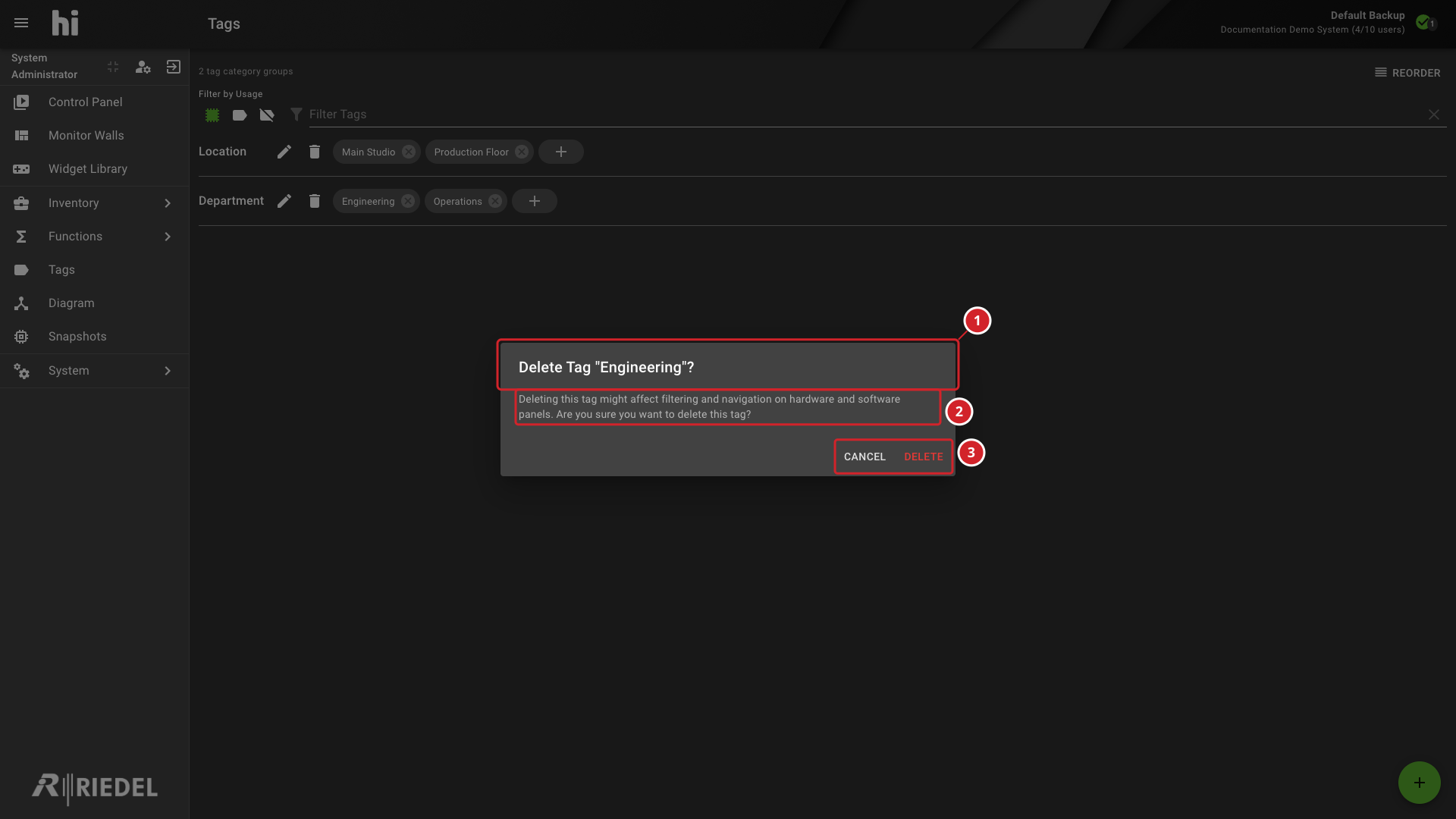Select Tags in the sidebar
This screenshot has height=819, width=1456.
pyautogui.click(x=94, y=269)
